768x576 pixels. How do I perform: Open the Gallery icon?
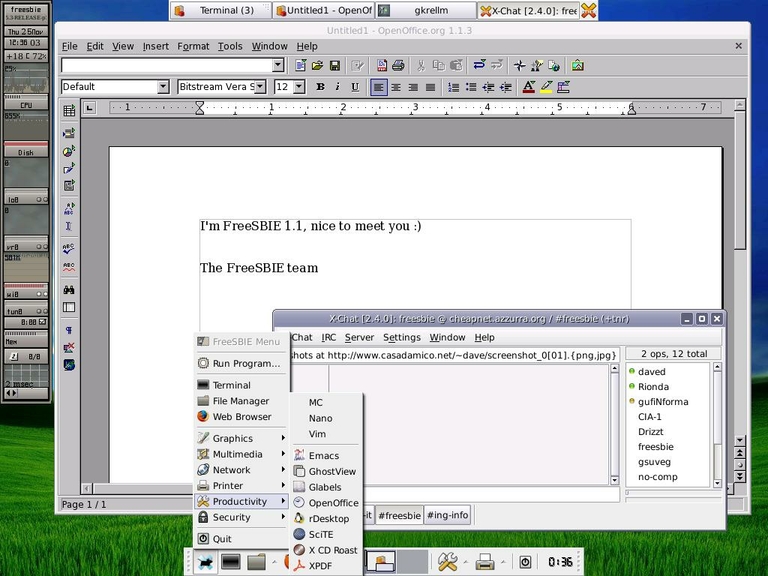577,65
